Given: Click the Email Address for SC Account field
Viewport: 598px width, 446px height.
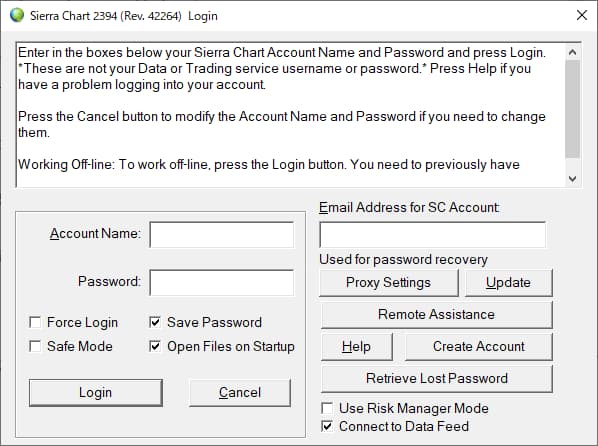Looking at the screenshot, I should coord(432,235).
